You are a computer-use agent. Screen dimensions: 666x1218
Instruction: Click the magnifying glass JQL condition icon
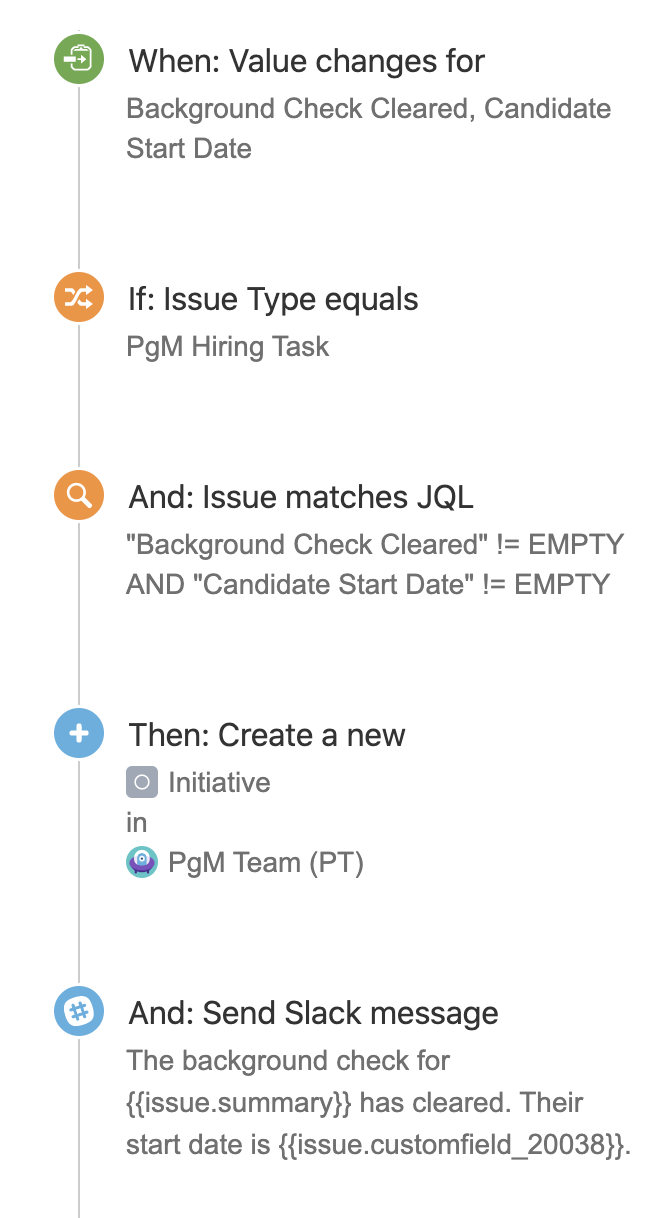pos(78,495)
